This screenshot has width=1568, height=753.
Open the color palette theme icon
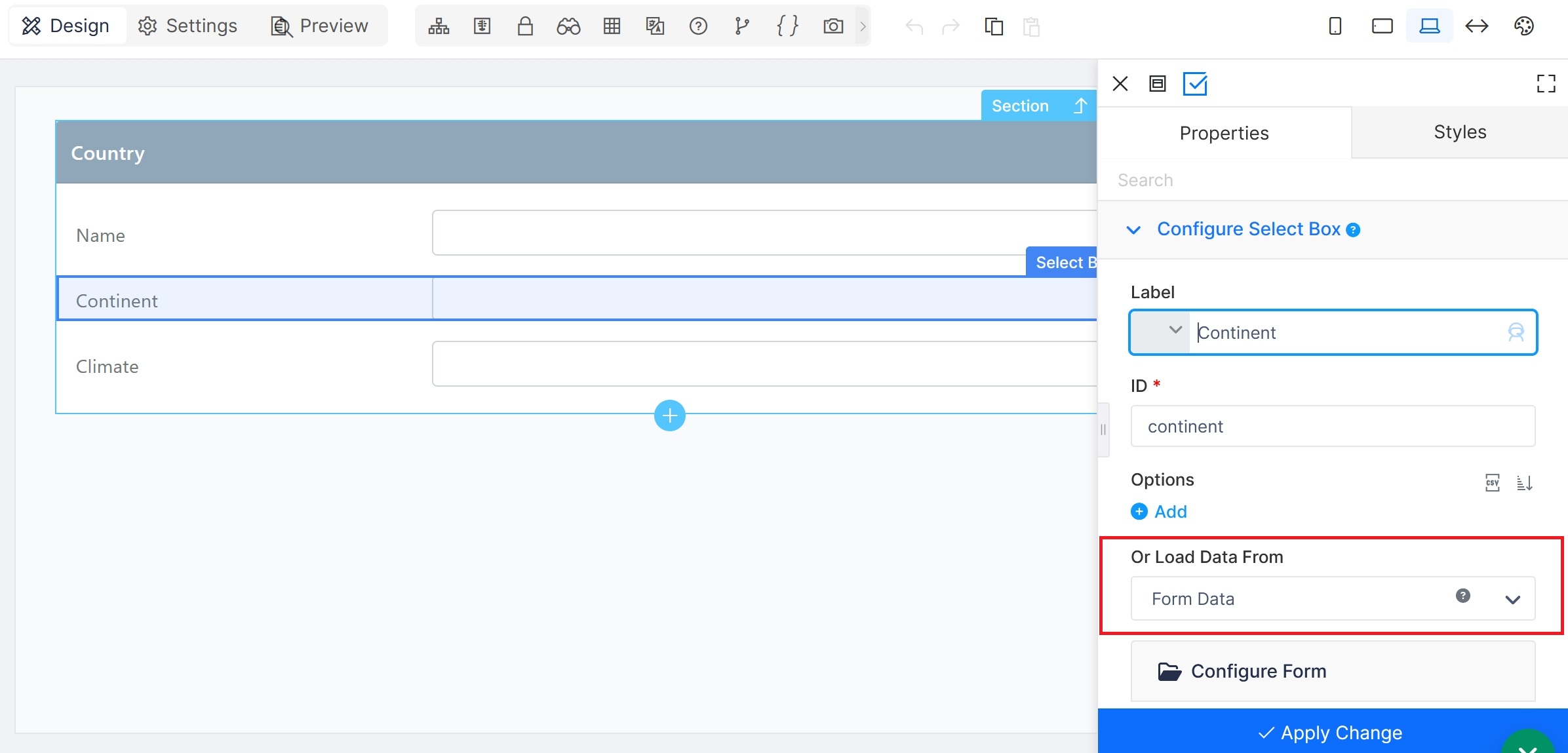click(x=1524, y=26)
